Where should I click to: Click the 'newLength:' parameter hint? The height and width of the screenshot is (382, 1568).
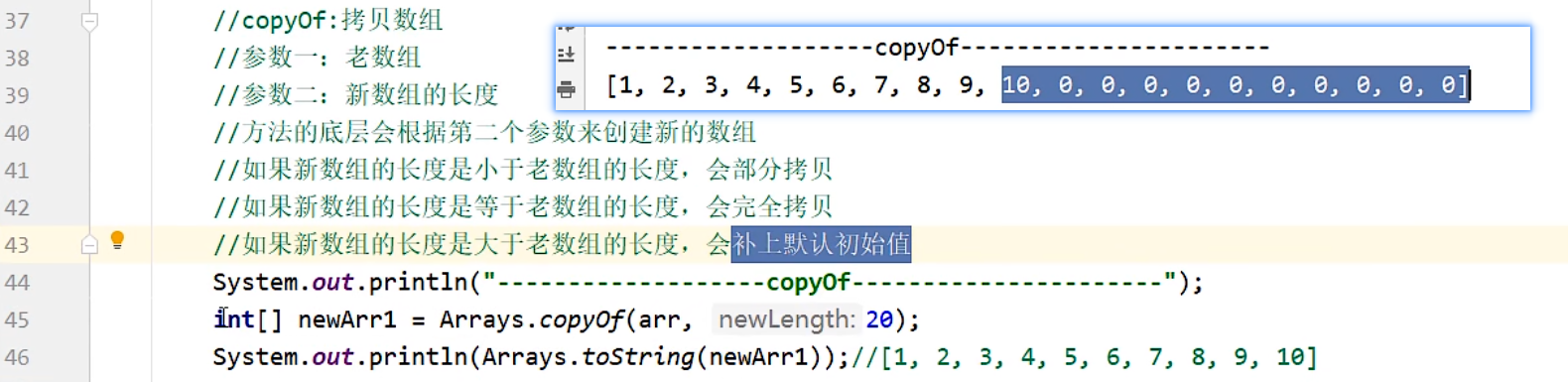[786, 319]
